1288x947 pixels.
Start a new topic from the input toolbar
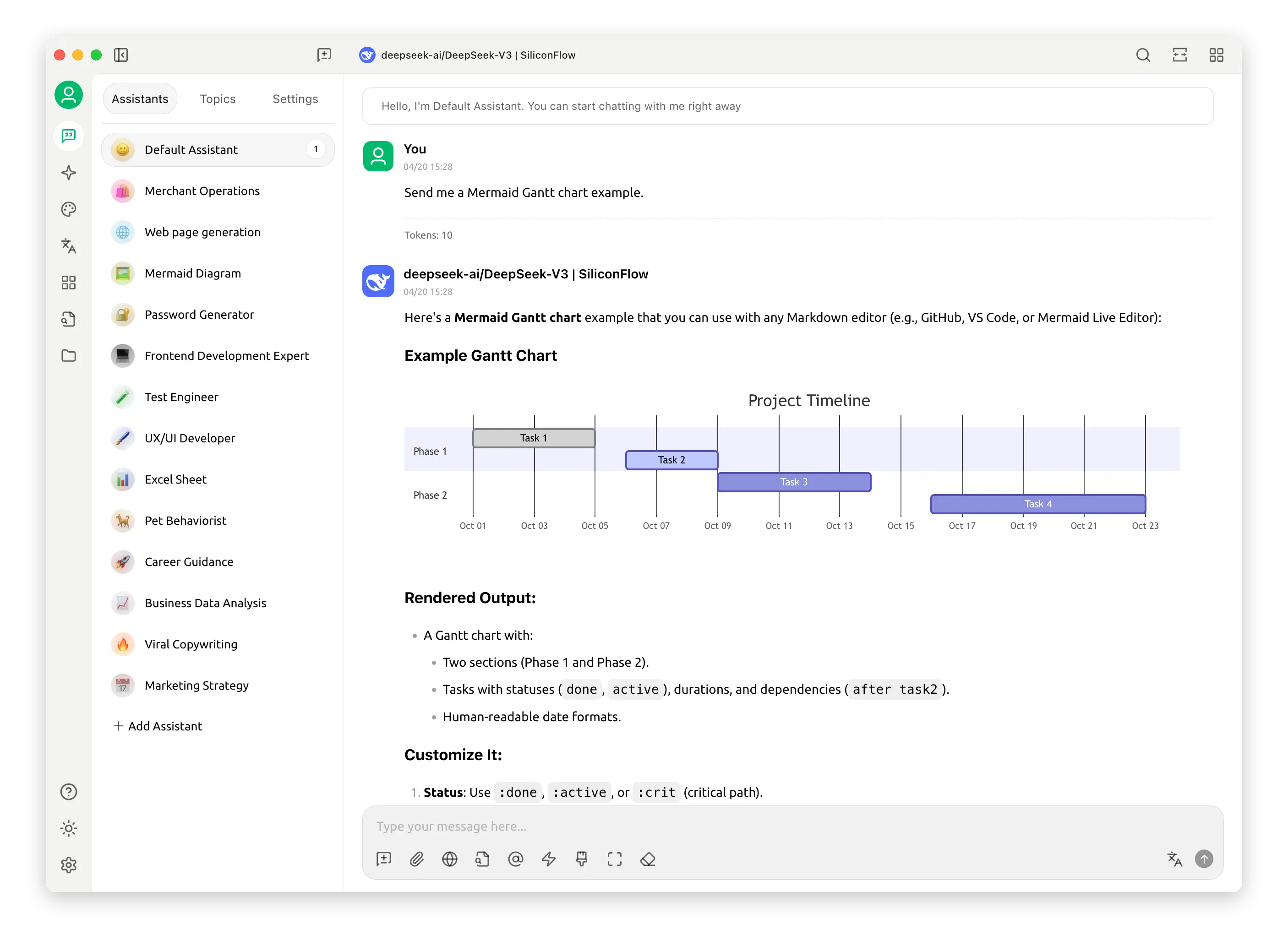point(383,859)
